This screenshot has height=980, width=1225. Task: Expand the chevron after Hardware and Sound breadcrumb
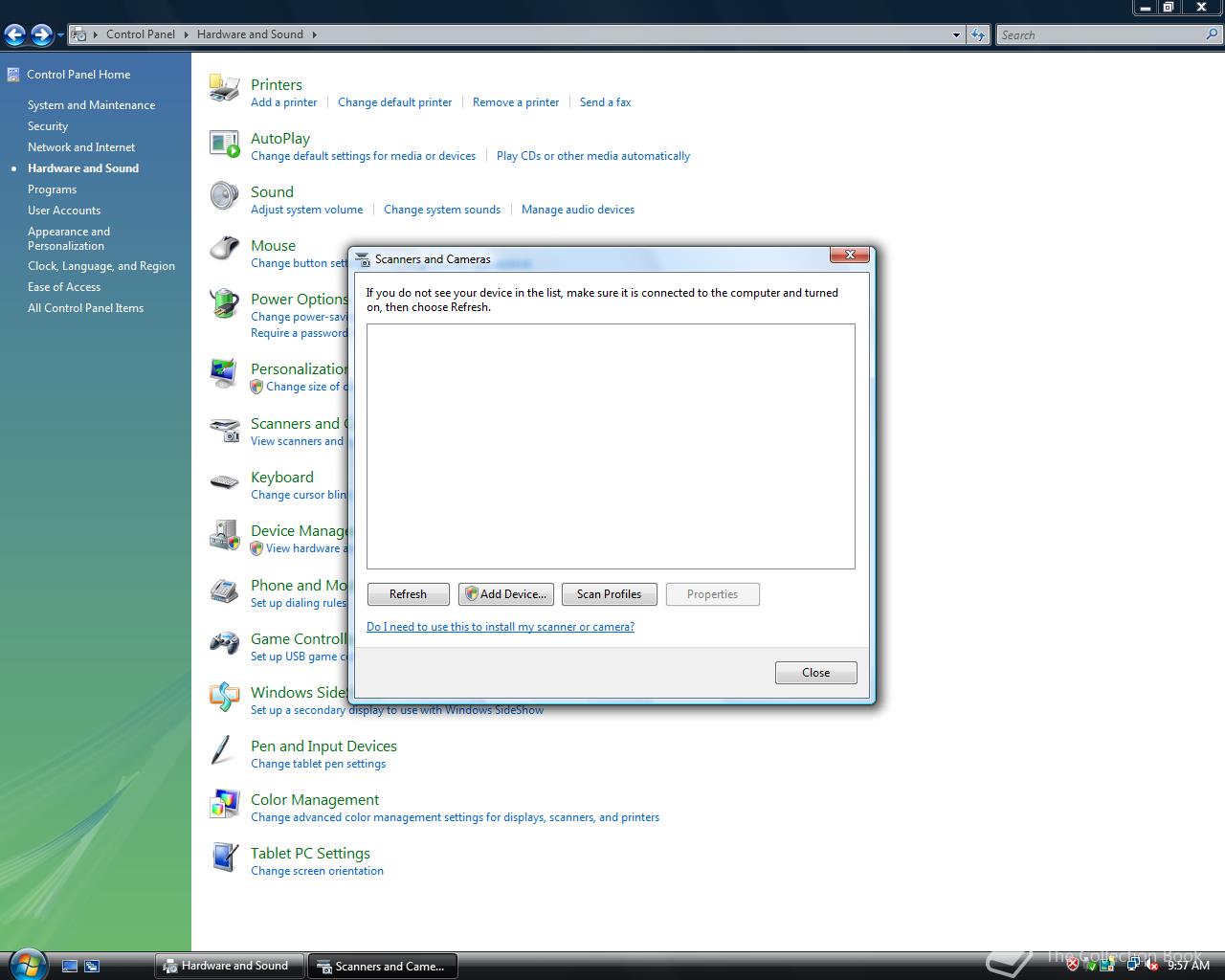tap(314, 34)
